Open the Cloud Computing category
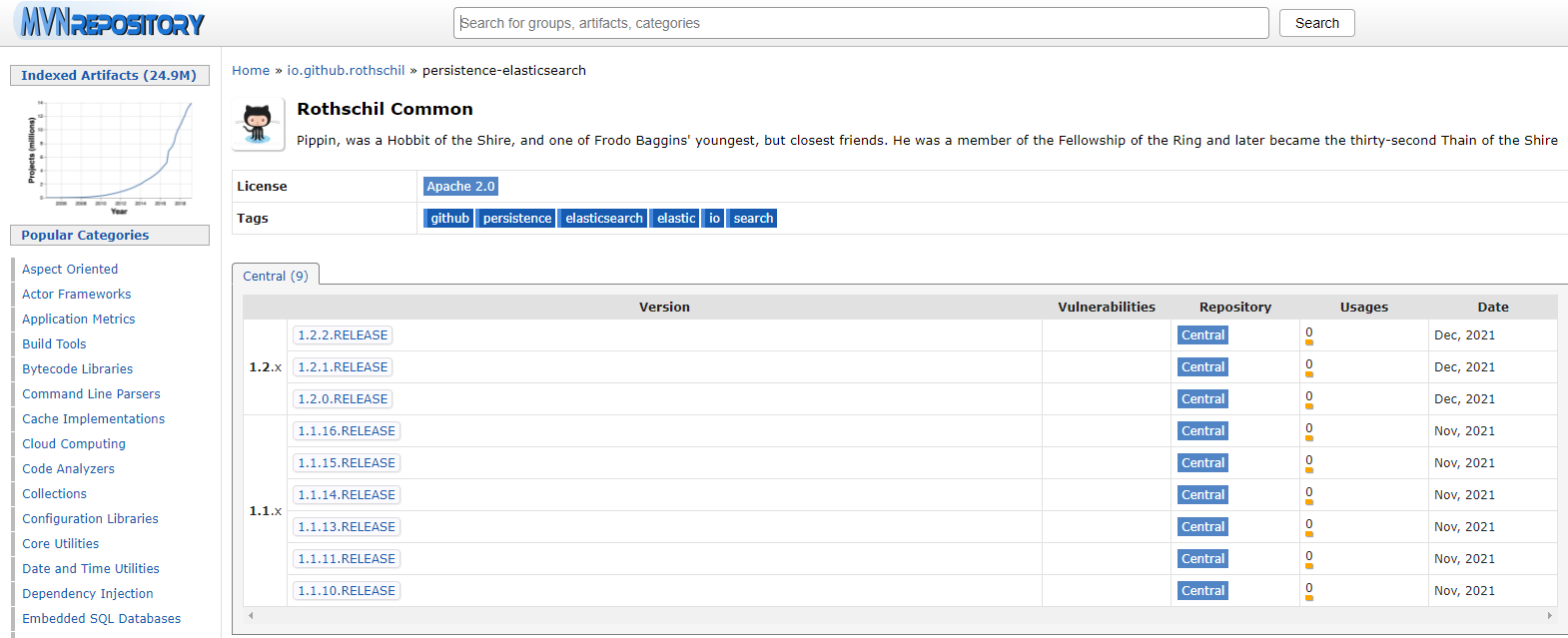Image resolution: width=1568 pixels, height=638 pixels. click(x=74, y=444)
